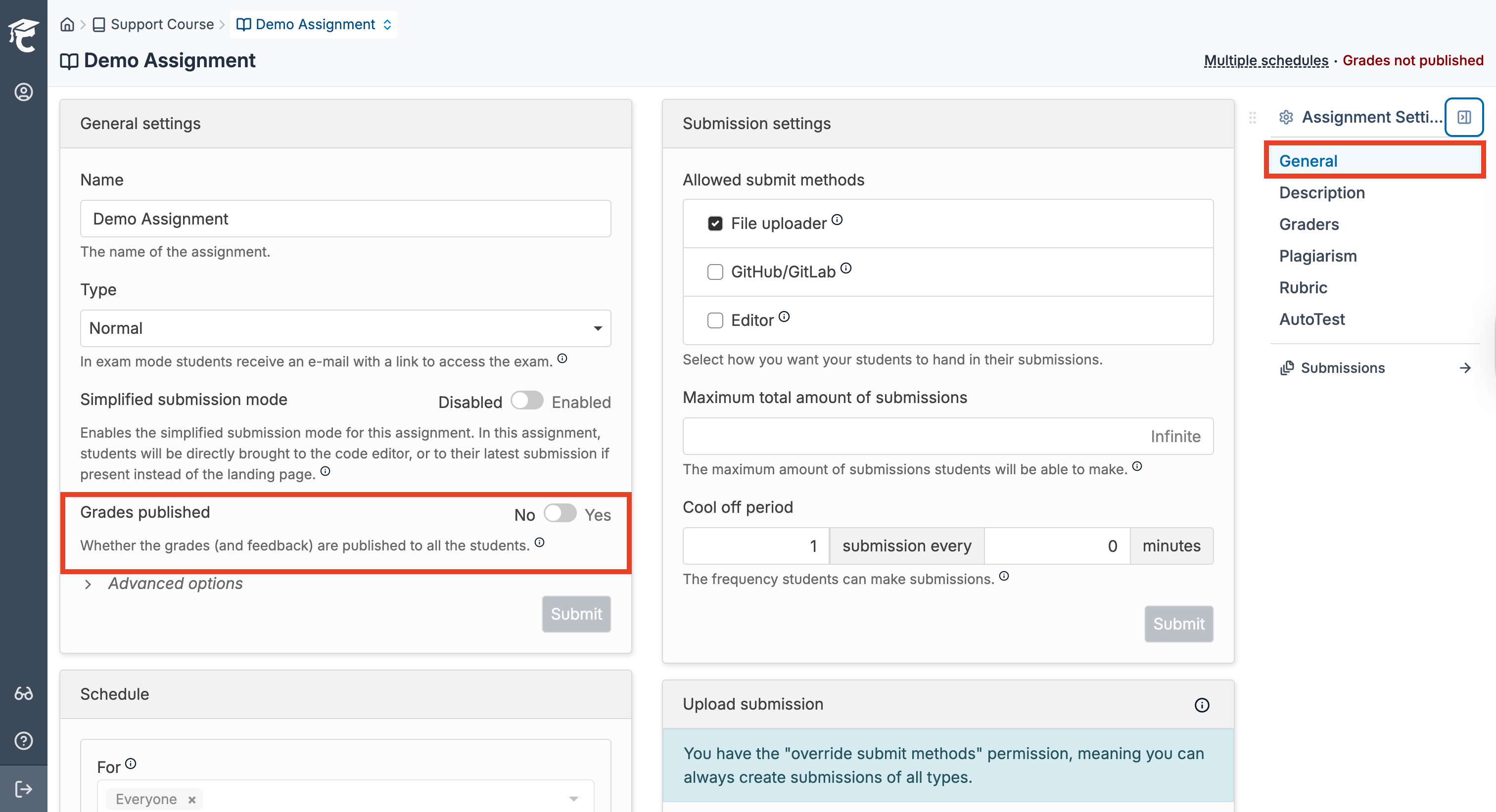1496x812 pixels.
Task: Open the user profile icon in sidebar
Action: 23,91
